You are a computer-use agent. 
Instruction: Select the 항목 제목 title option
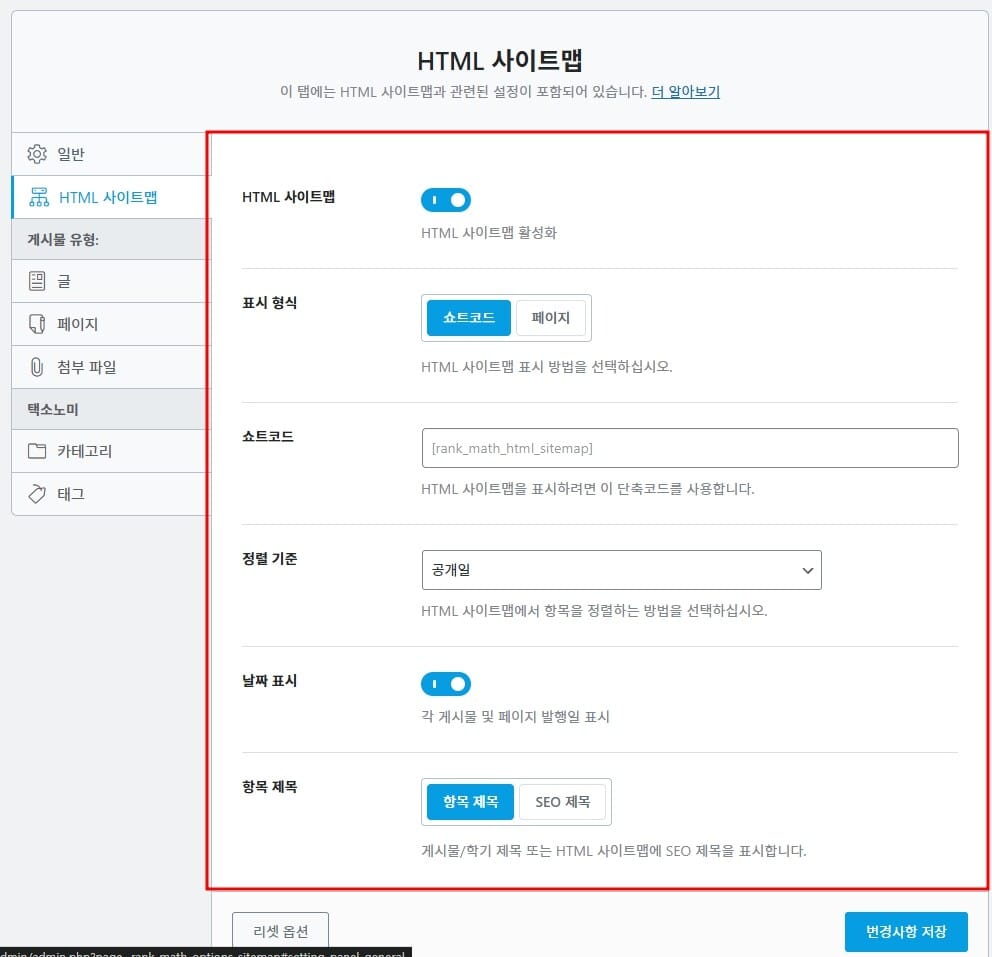[470, 802]
